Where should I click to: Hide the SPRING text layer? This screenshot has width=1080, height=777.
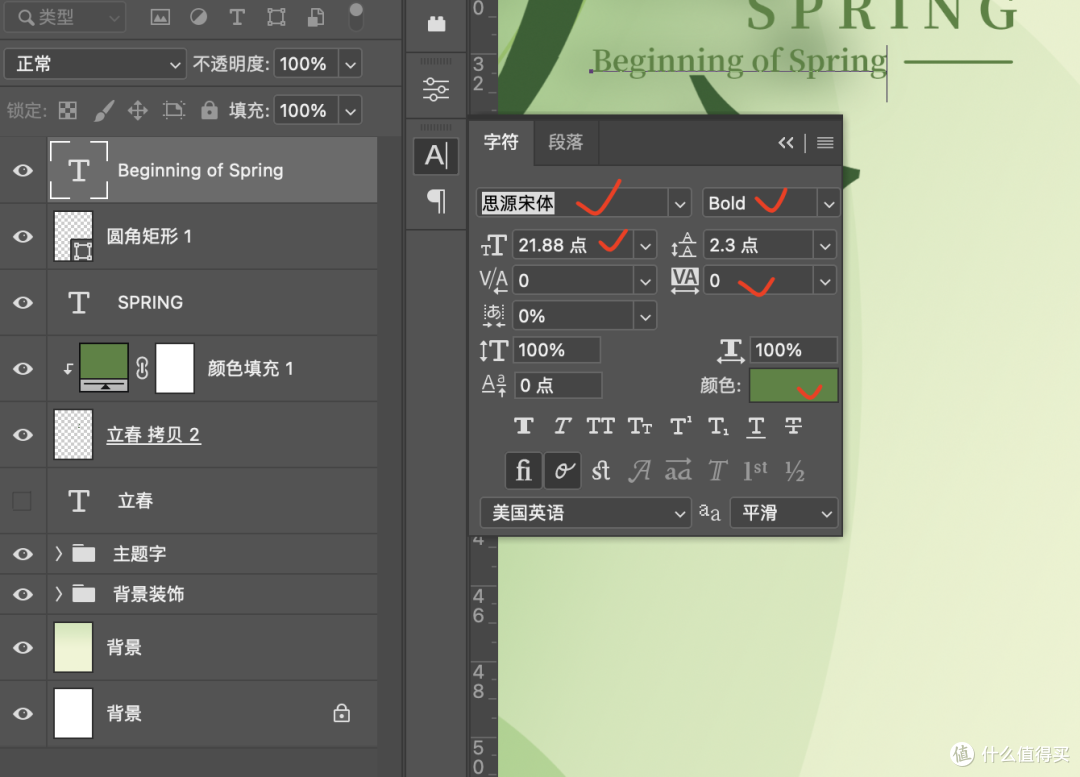point(23,302)
